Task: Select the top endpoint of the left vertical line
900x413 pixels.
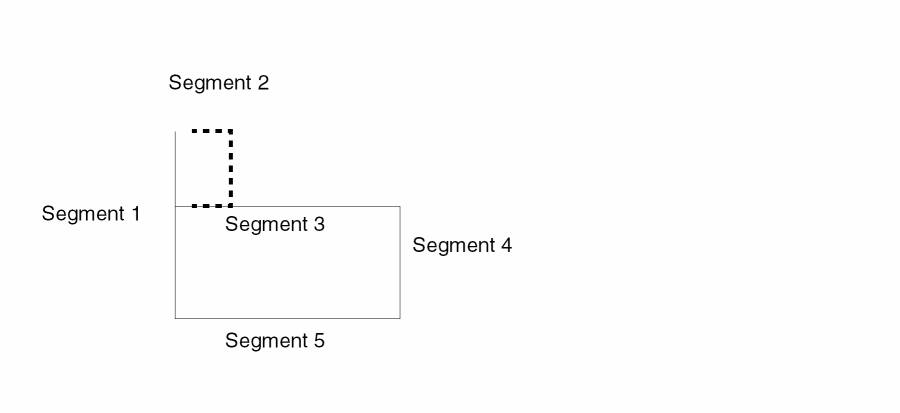Action: (x=176, y=131)
